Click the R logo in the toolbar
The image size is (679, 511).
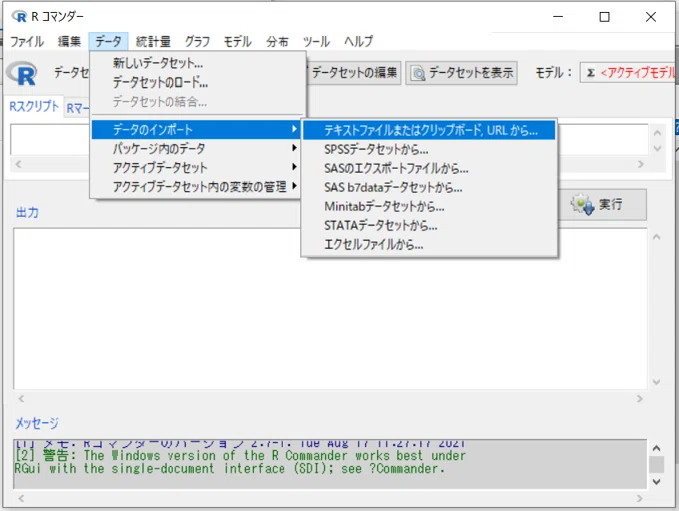23,73
